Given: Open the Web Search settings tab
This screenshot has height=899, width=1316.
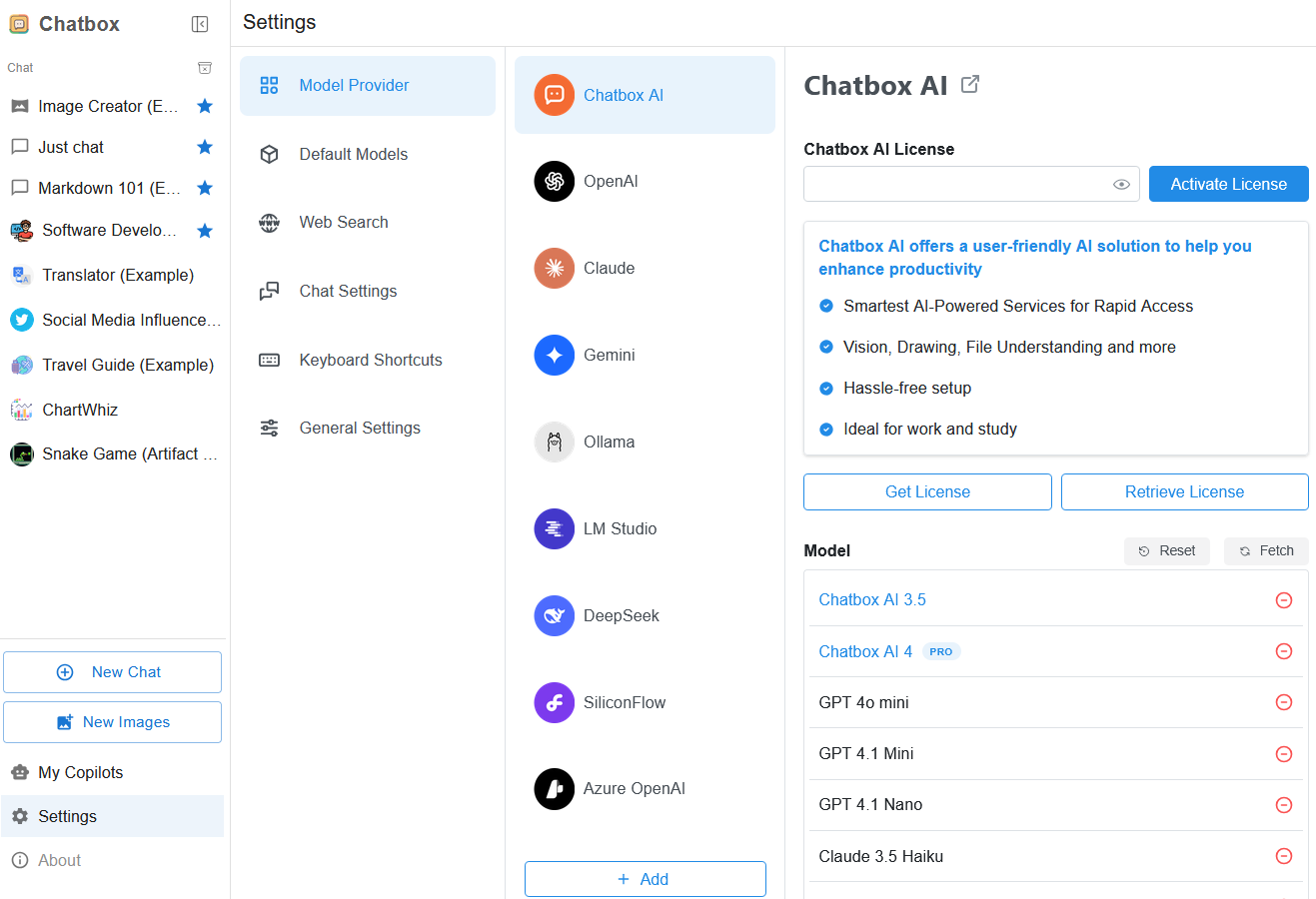Looking at the screenshot, I should tap(343, 223).
